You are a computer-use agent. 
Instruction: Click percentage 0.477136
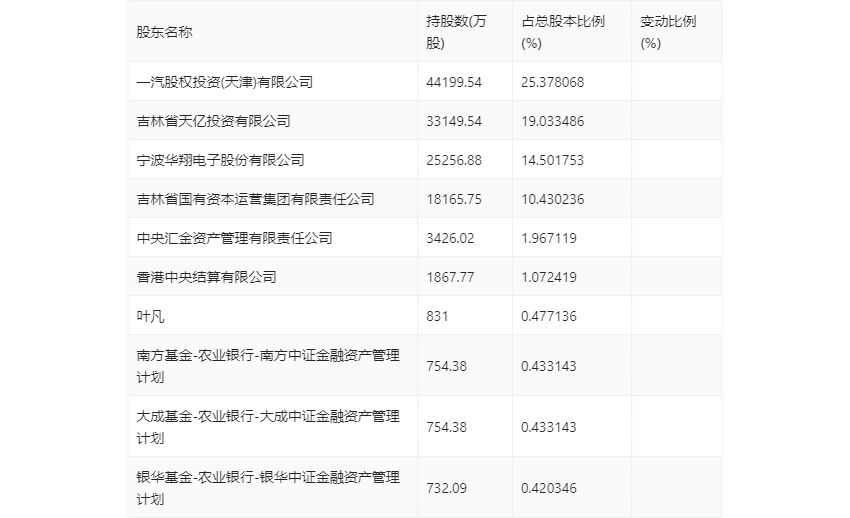[x=549, y=316]
